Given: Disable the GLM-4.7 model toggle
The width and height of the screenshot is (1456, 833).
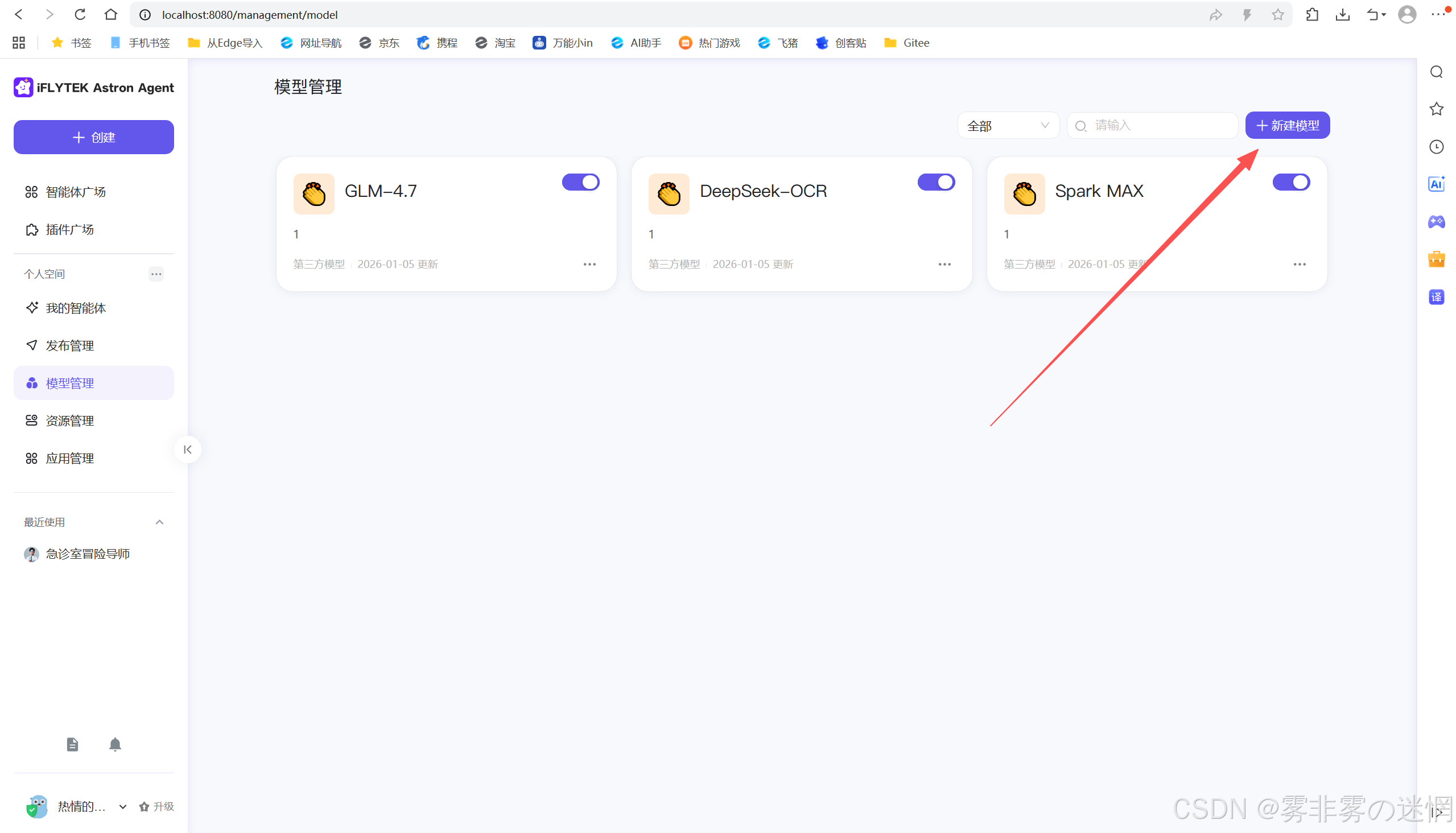Looking at the screenshot, I should (x=581, y=183).
